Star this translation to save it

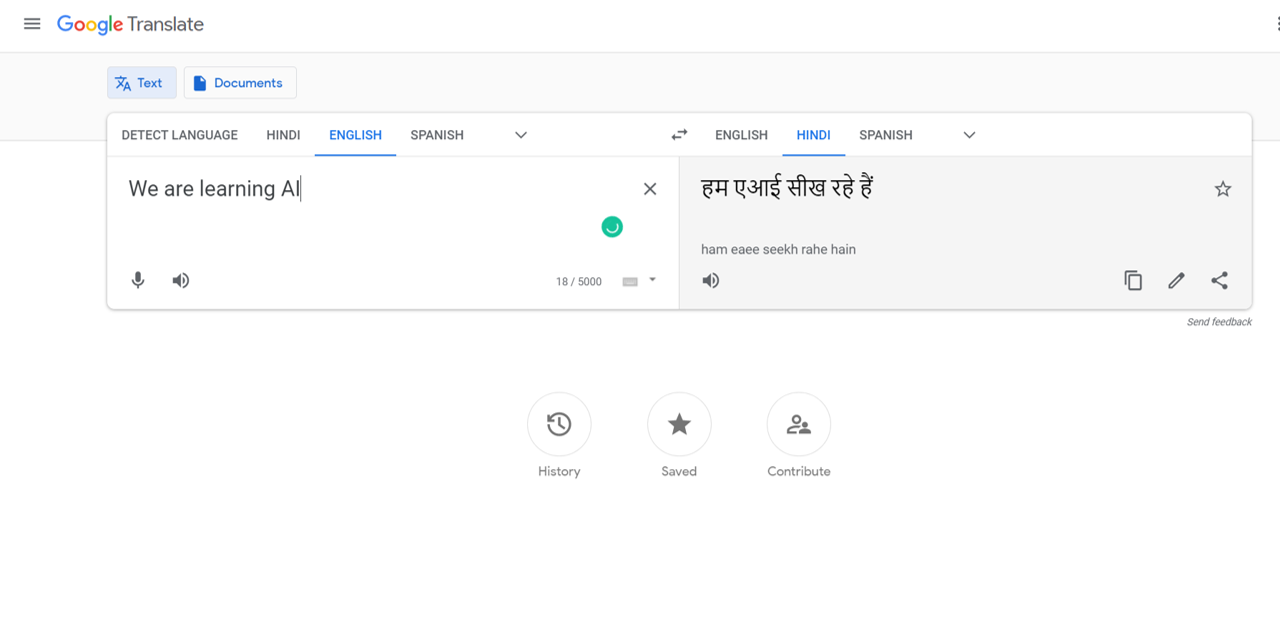coord(1222,189)
